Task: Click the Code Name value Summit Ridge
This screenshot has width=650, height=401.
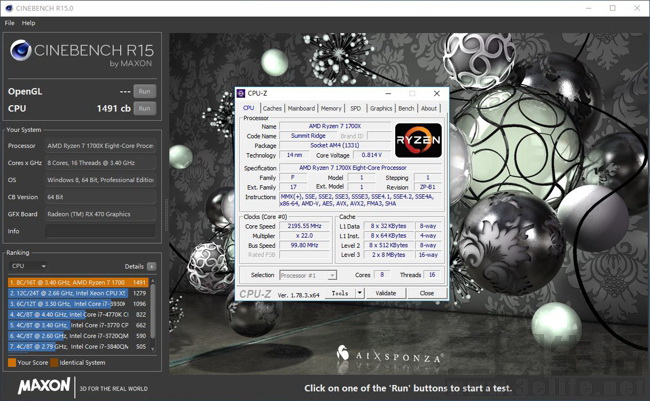Action: point(308,136)
